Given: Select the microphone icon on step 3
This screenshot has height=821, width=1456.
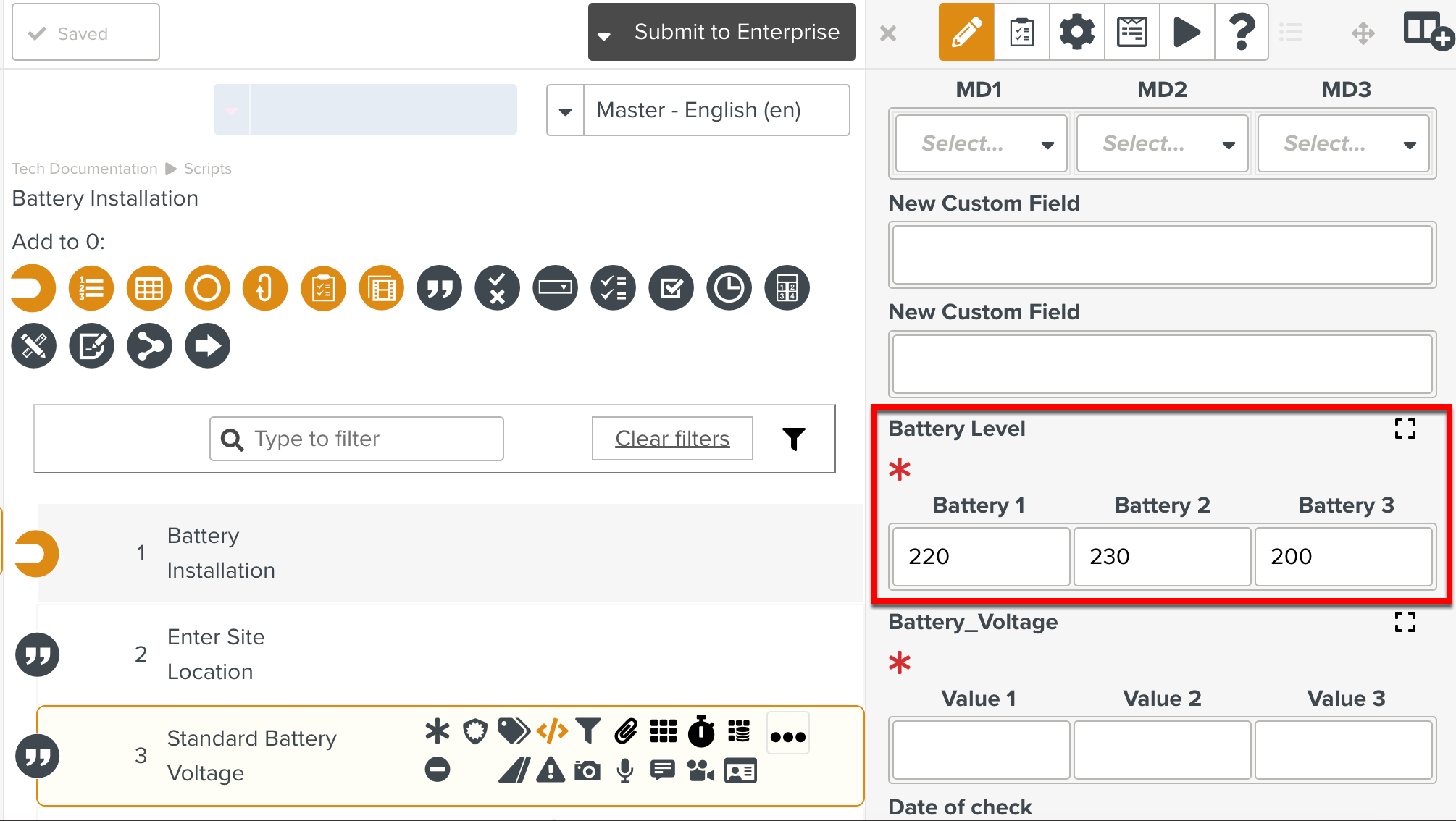Looking at the screenshot, I should click(x=624, y=770).
